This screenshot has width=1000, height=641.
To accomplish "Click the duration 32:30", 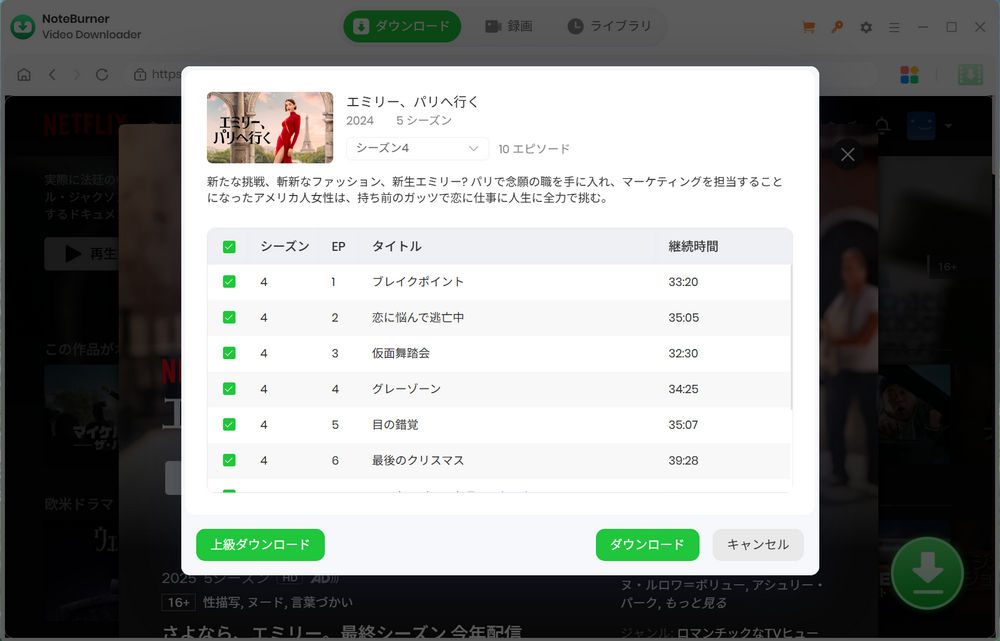I will [683, 353].
